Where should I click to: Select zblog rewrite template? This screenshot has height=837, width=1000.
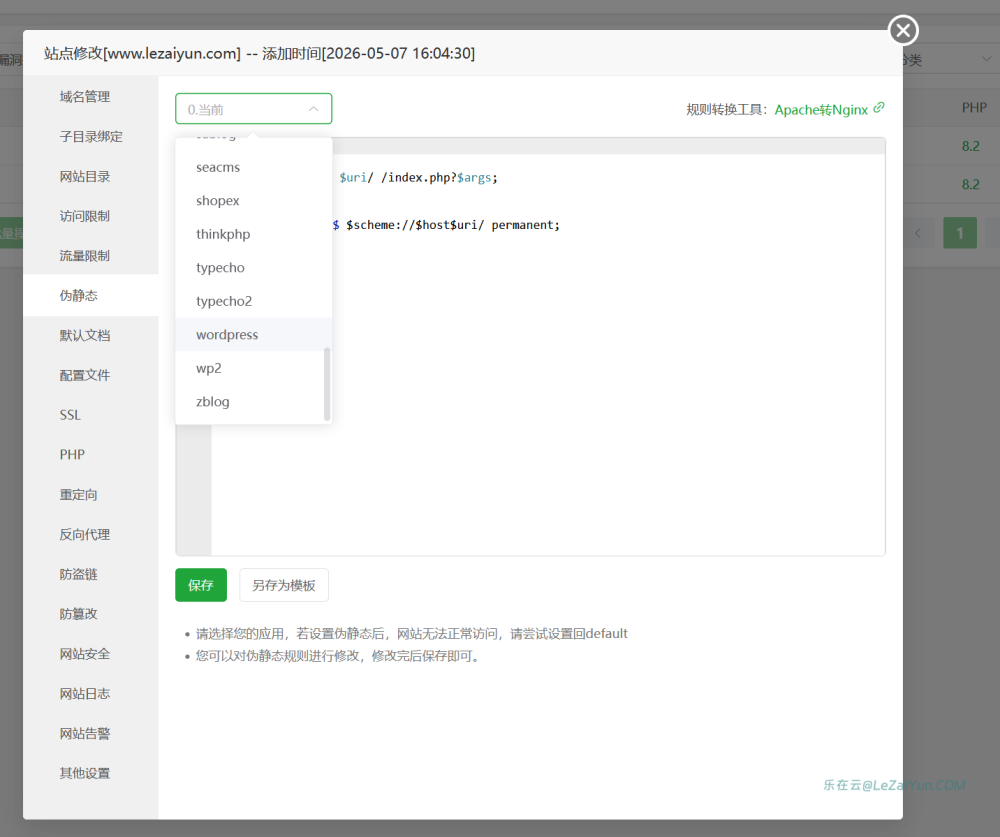pyautogui.click(x=253, y=401)
